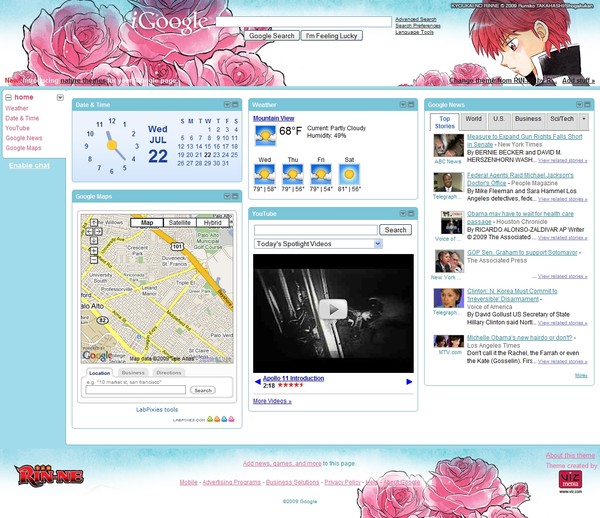Go to previous YouTube video arrow

point(258,381)
